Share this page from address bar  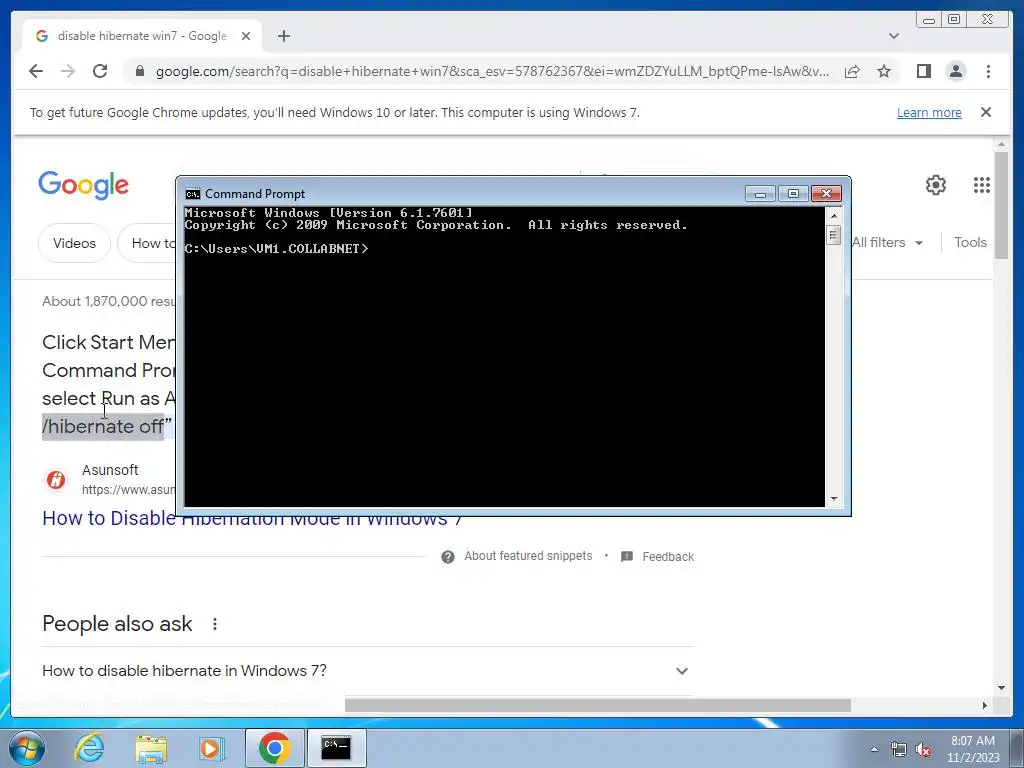(852, 71)
